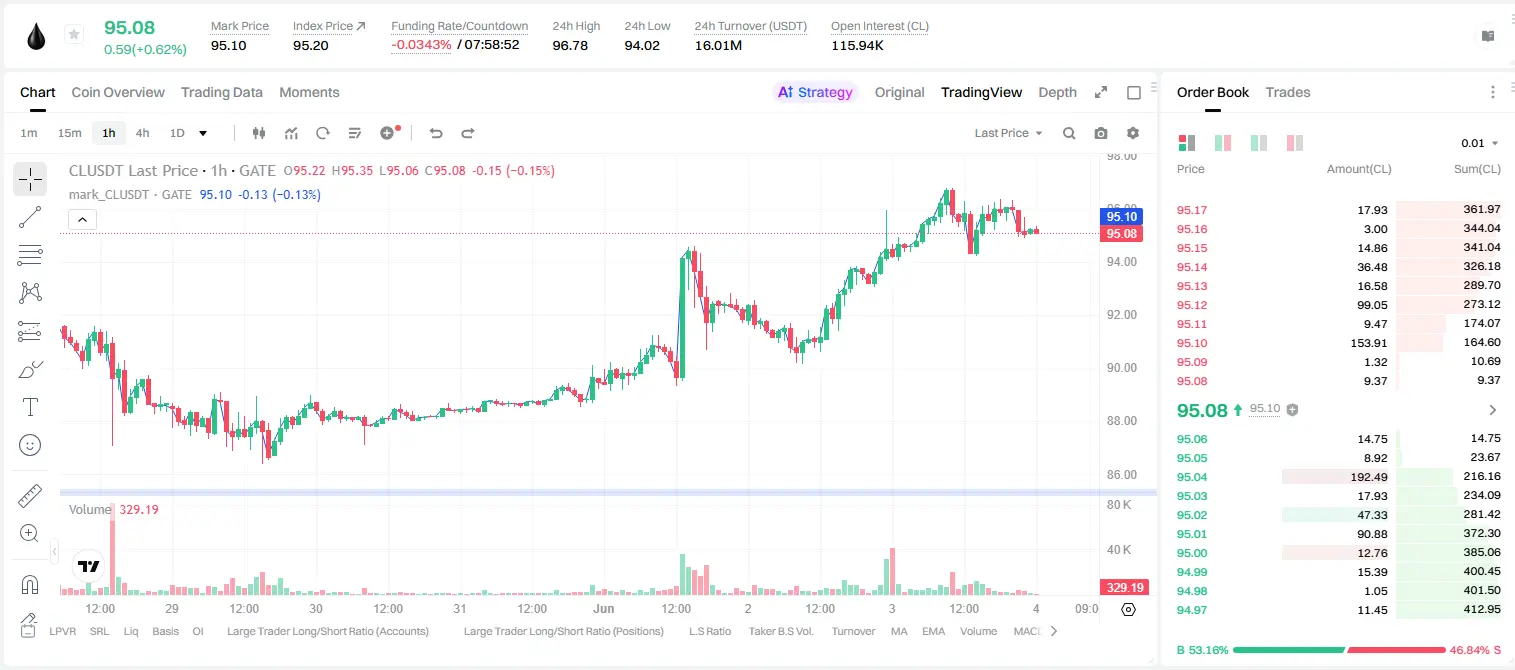Screen dimensions: 1515x670
Task: Open the emoji sticker tool
Action: coord(30,445)
